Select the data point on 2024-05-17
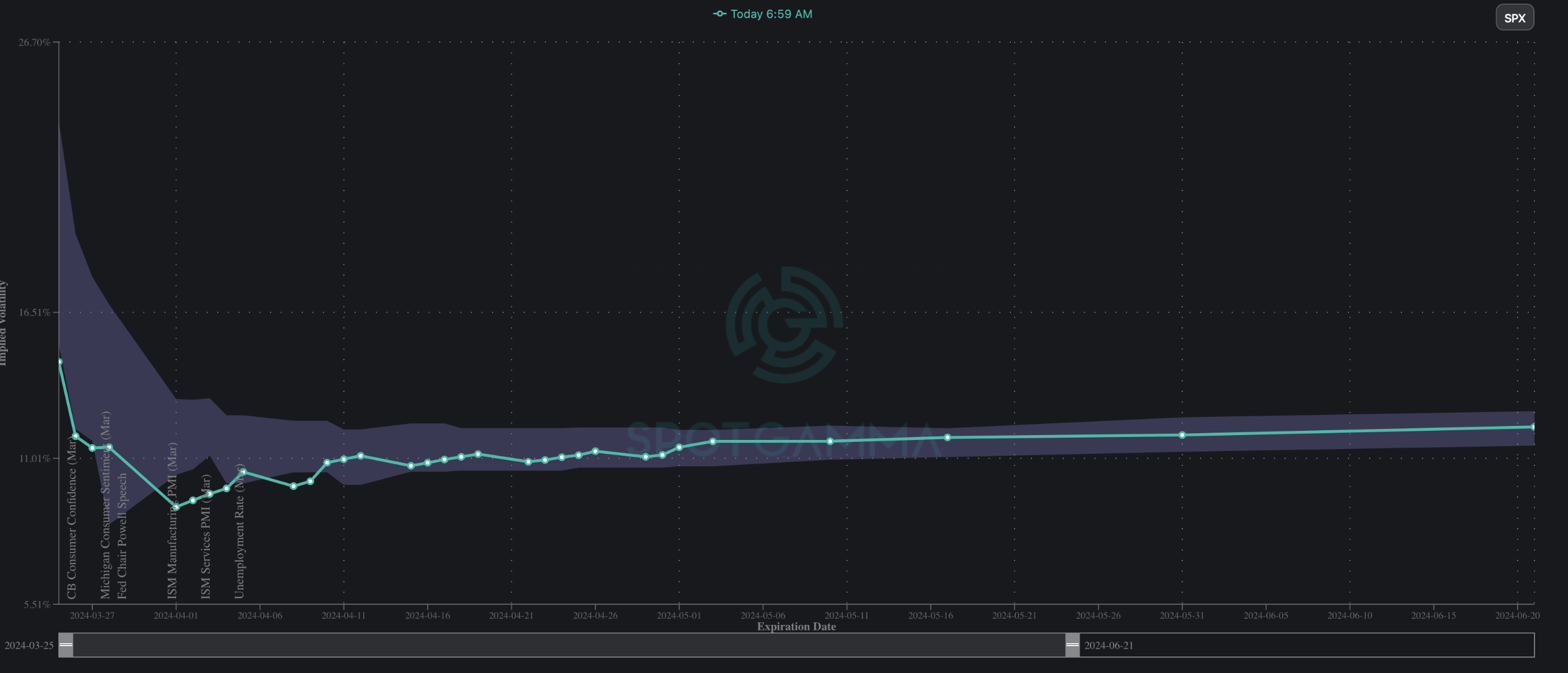The height and width of the screenshot is (673, 1568). tap(947, 438)
